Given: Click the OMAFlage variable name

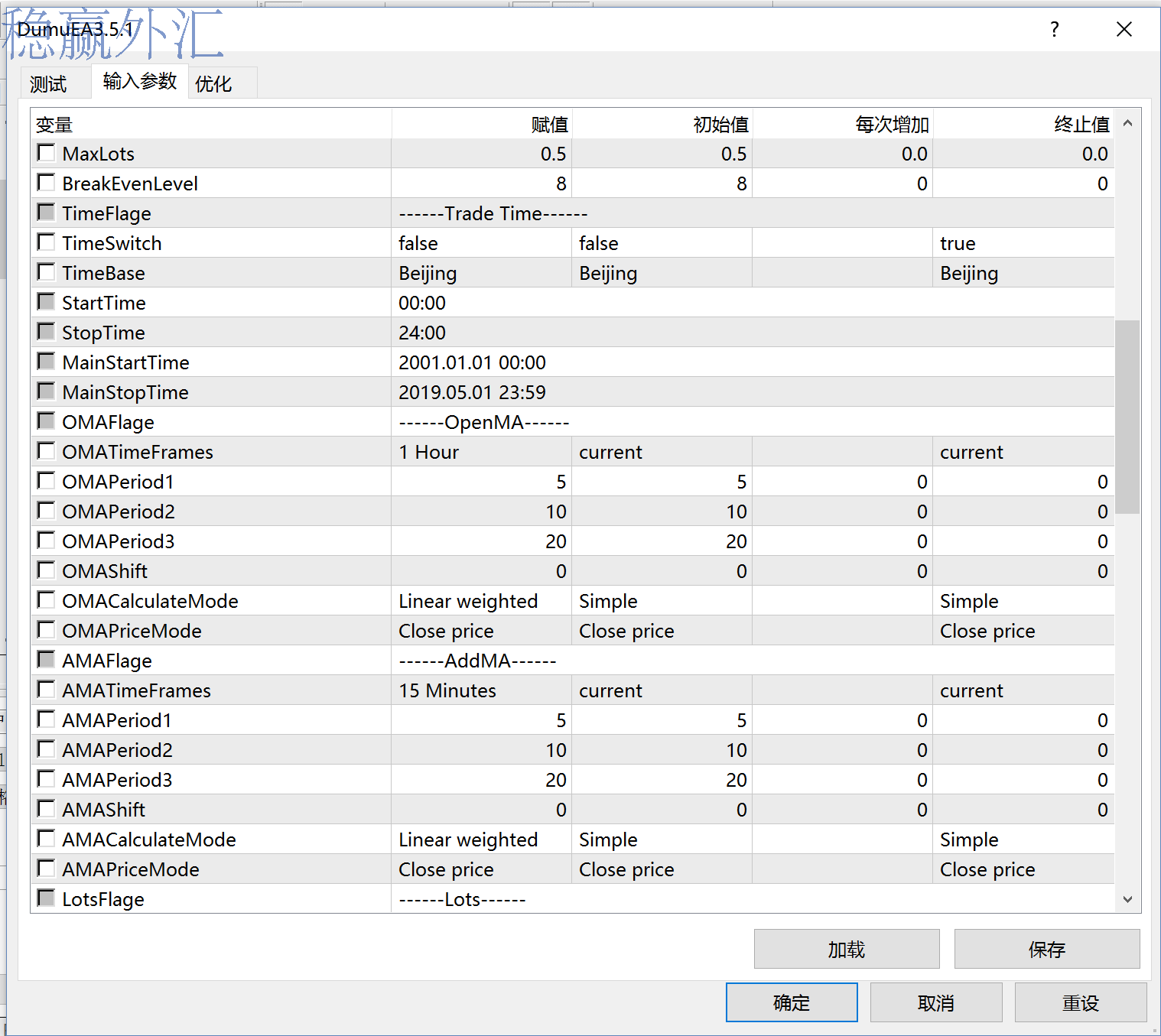Looking at the screenshot, I should pos(108,422).
